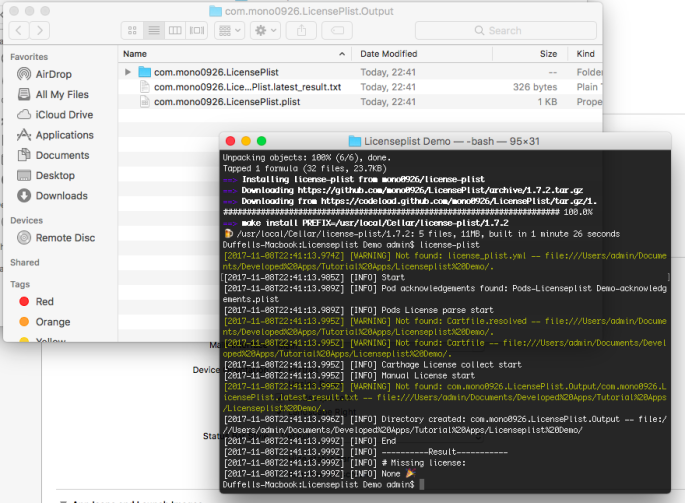
Task: Switch Finder to list view
Action: pos(153,31)
